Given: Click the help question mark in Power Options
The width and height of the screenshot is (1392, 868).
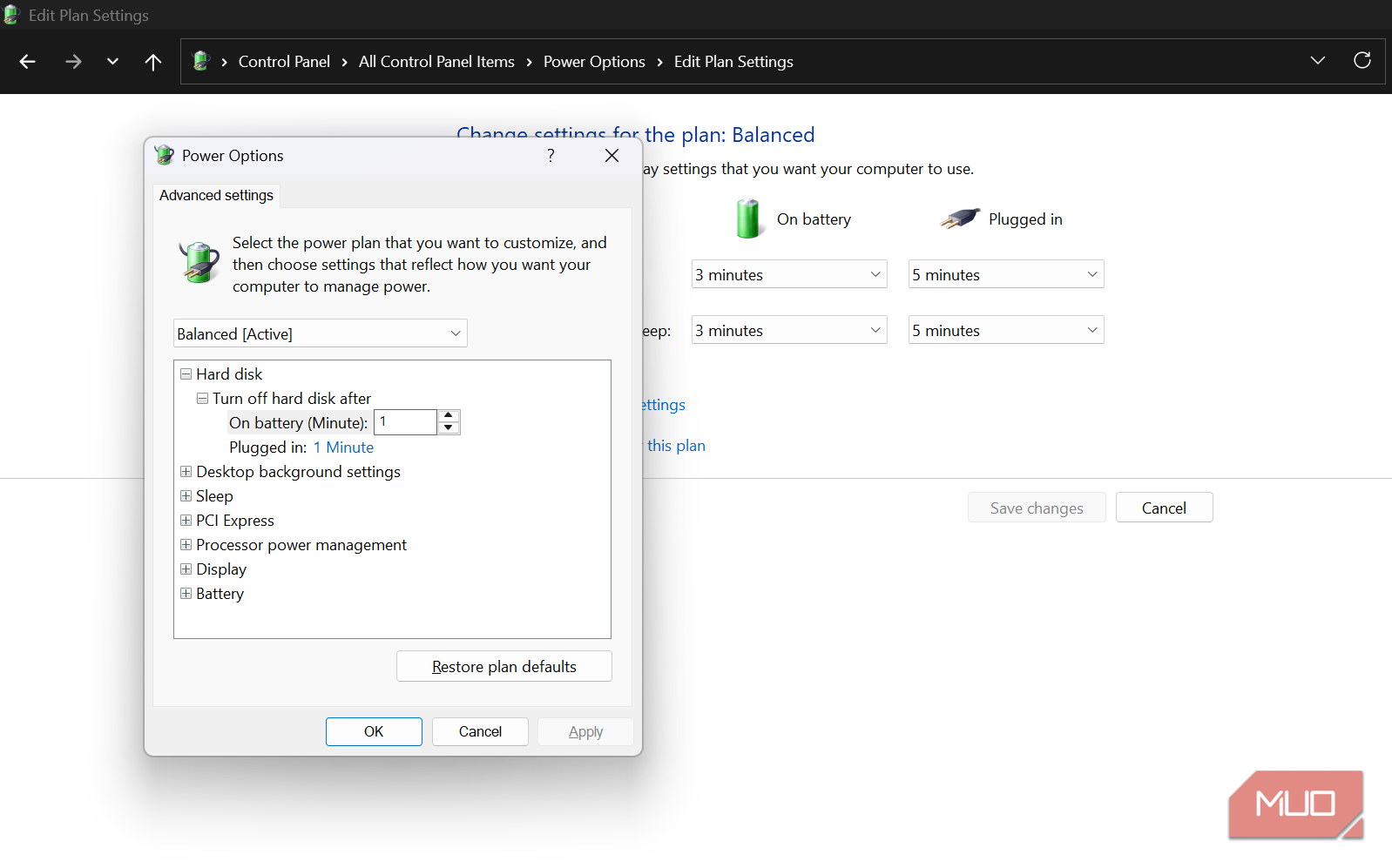Looking at the screenshot, I should click(x=551, y=155).
